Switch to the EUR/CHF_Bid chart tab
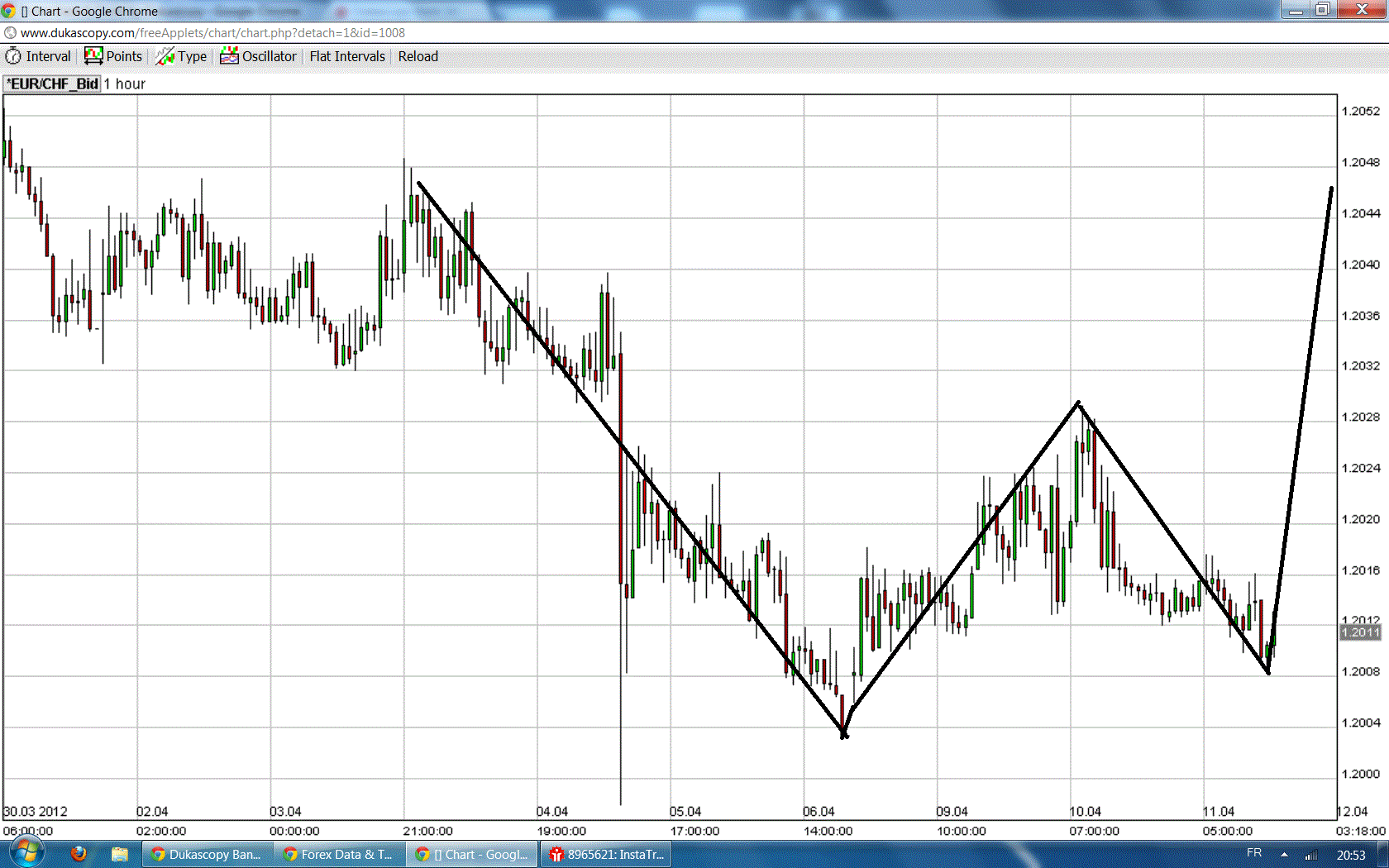The height and width of the screenshot is (868, 1389). tap(51, 83)
